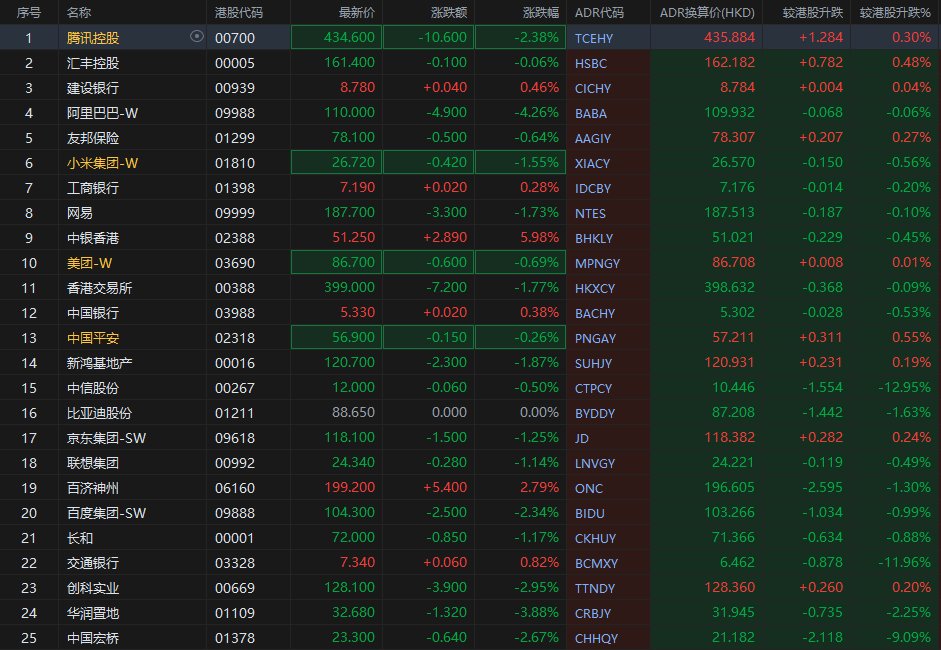941x650 pixels.
Task: Click the 港股代码 column header
Action: pyautogui.click(x=239, y=13)
